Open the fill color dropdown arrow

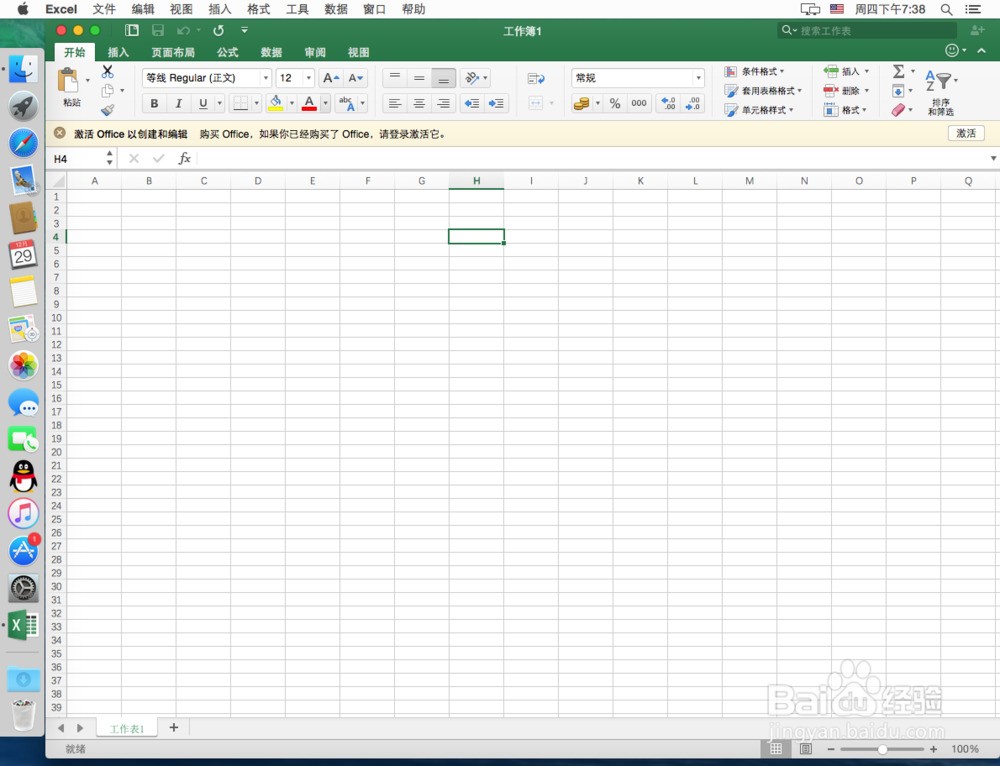coord(291,103)
